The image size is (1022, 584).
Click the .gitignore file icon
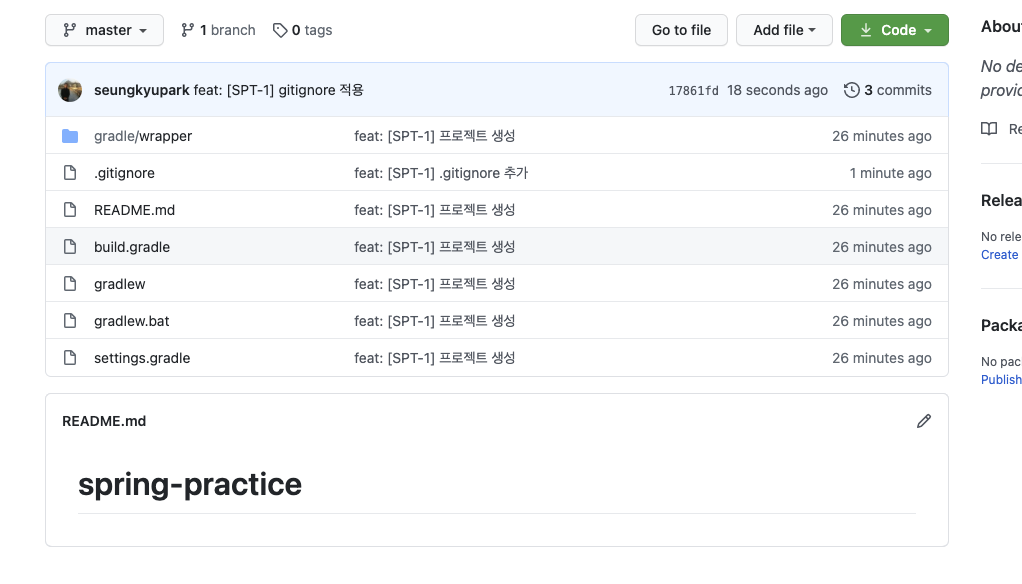tap(70, 173)
